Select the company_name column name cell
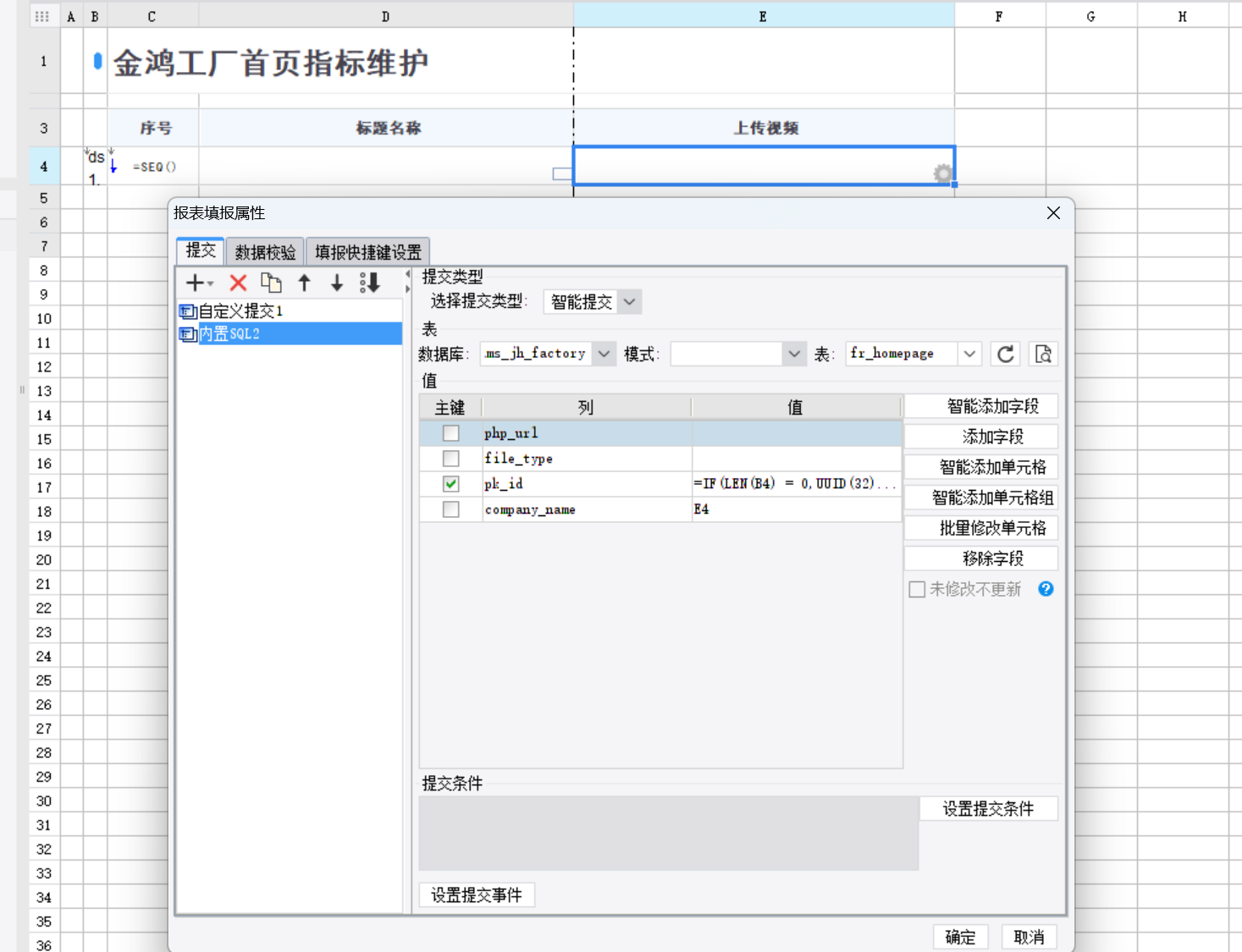Screen dimensions: 1242x952 point(586,509)
